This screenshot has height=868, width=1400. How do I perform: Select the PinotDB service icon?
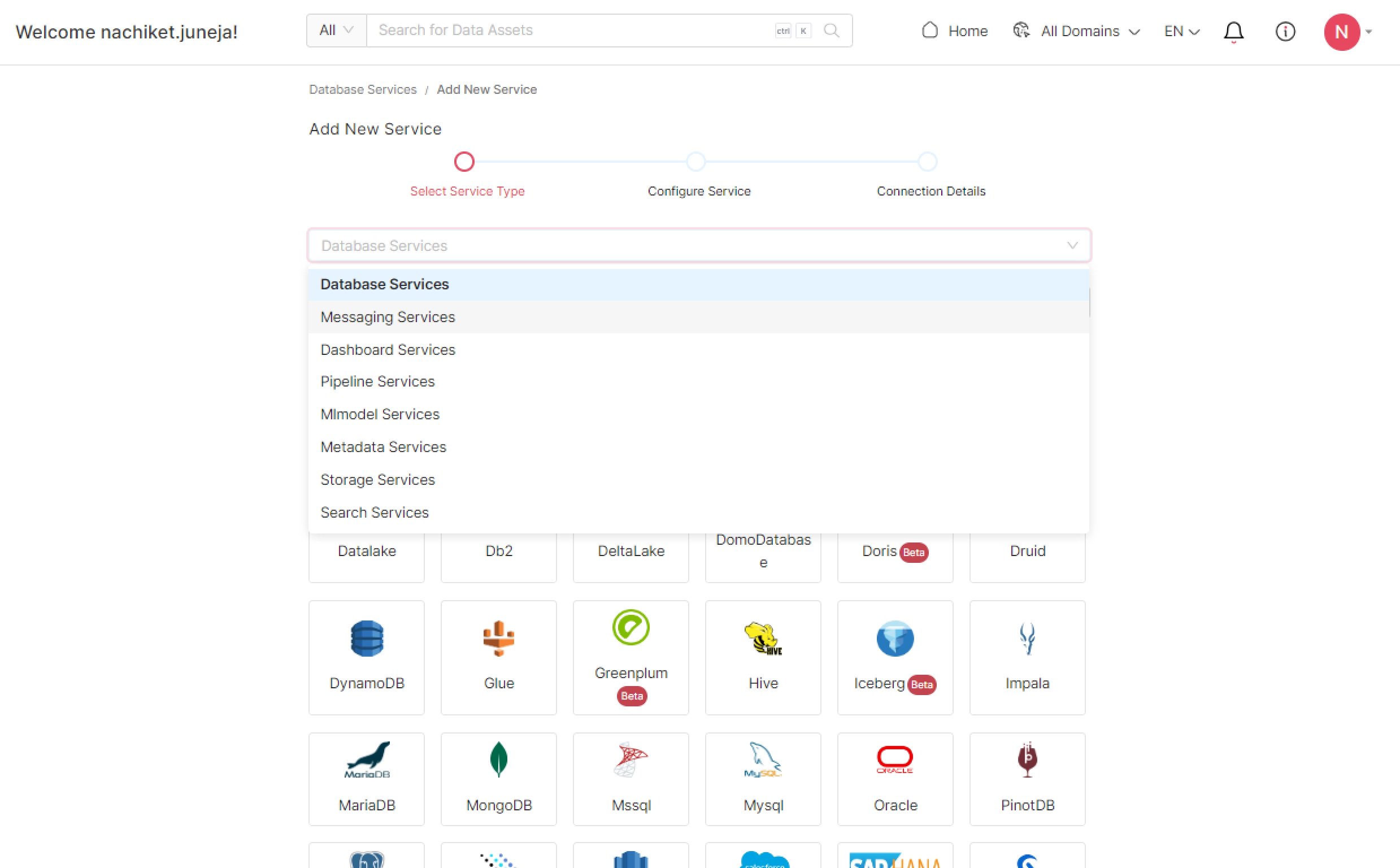1027,759
